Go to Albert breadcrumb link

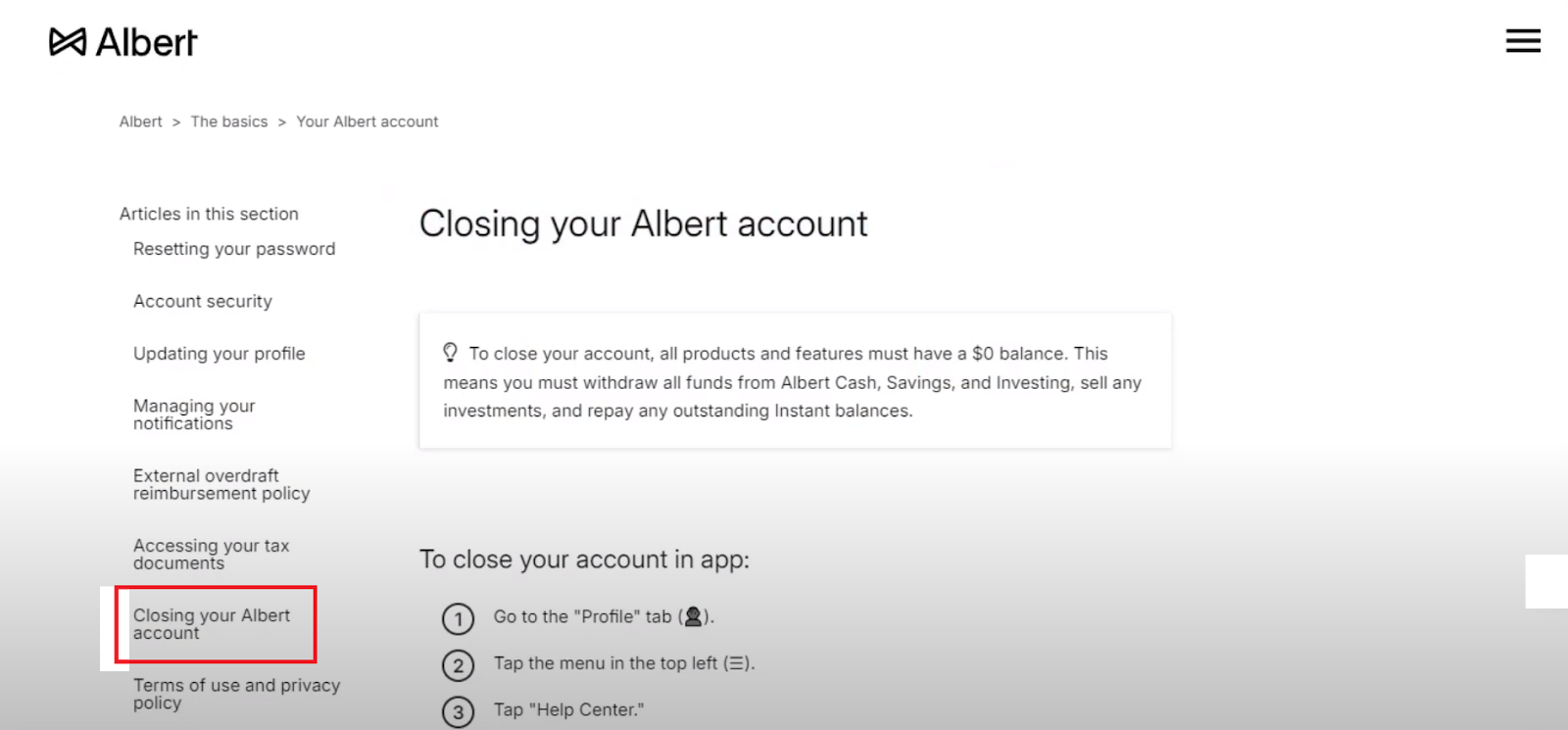click(141, 122)
